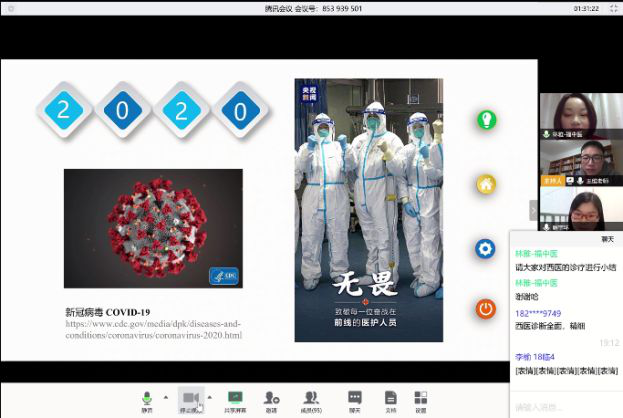Click the yellow home button on slide
The width and height of the screenshot is (623, 418).
[x=486, y=184]
